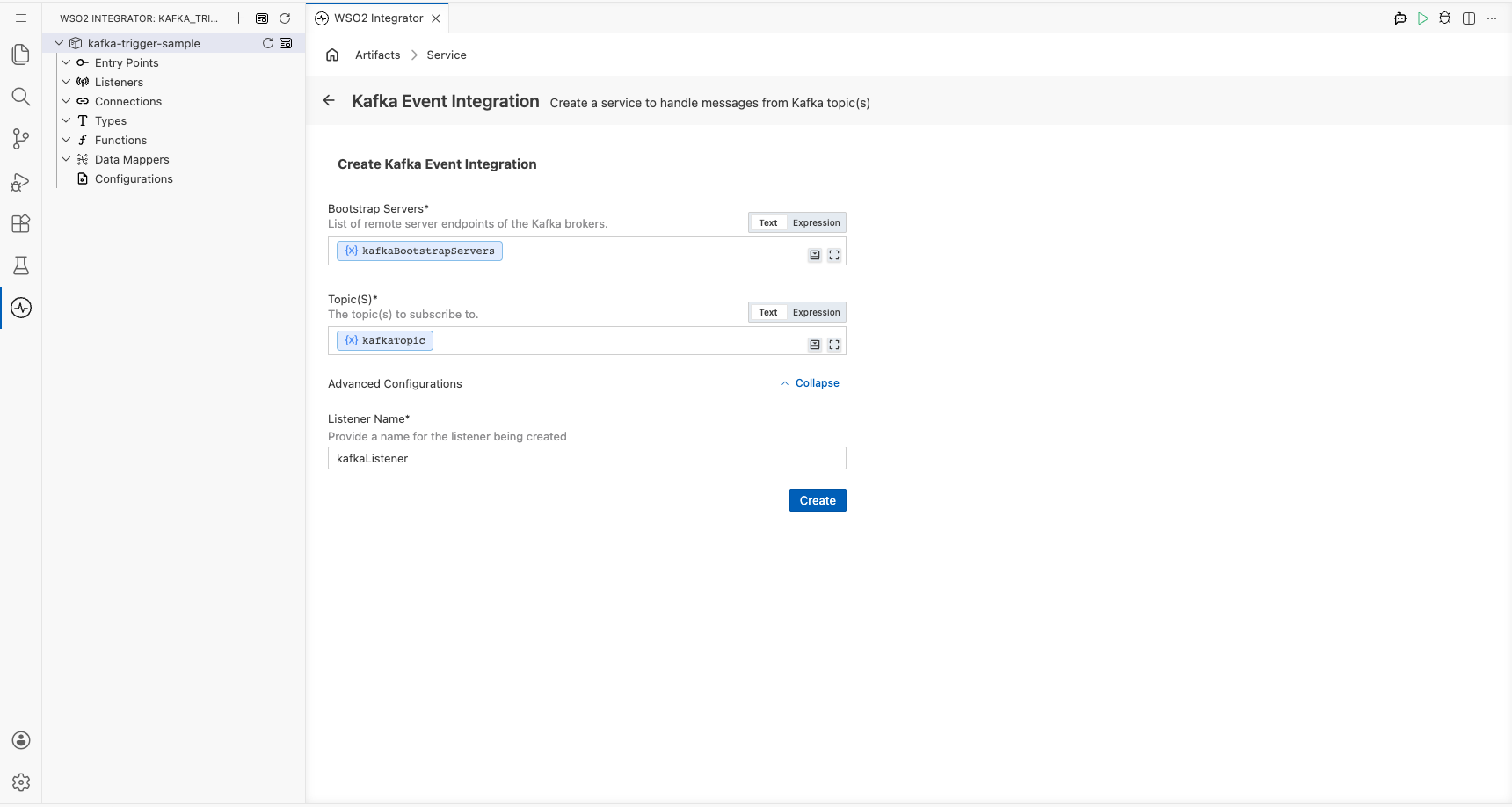Open the more actions ellipsis menu
Image resolution: width=1512 pixels, height=807 pixels.
[x=1492, y=18]
